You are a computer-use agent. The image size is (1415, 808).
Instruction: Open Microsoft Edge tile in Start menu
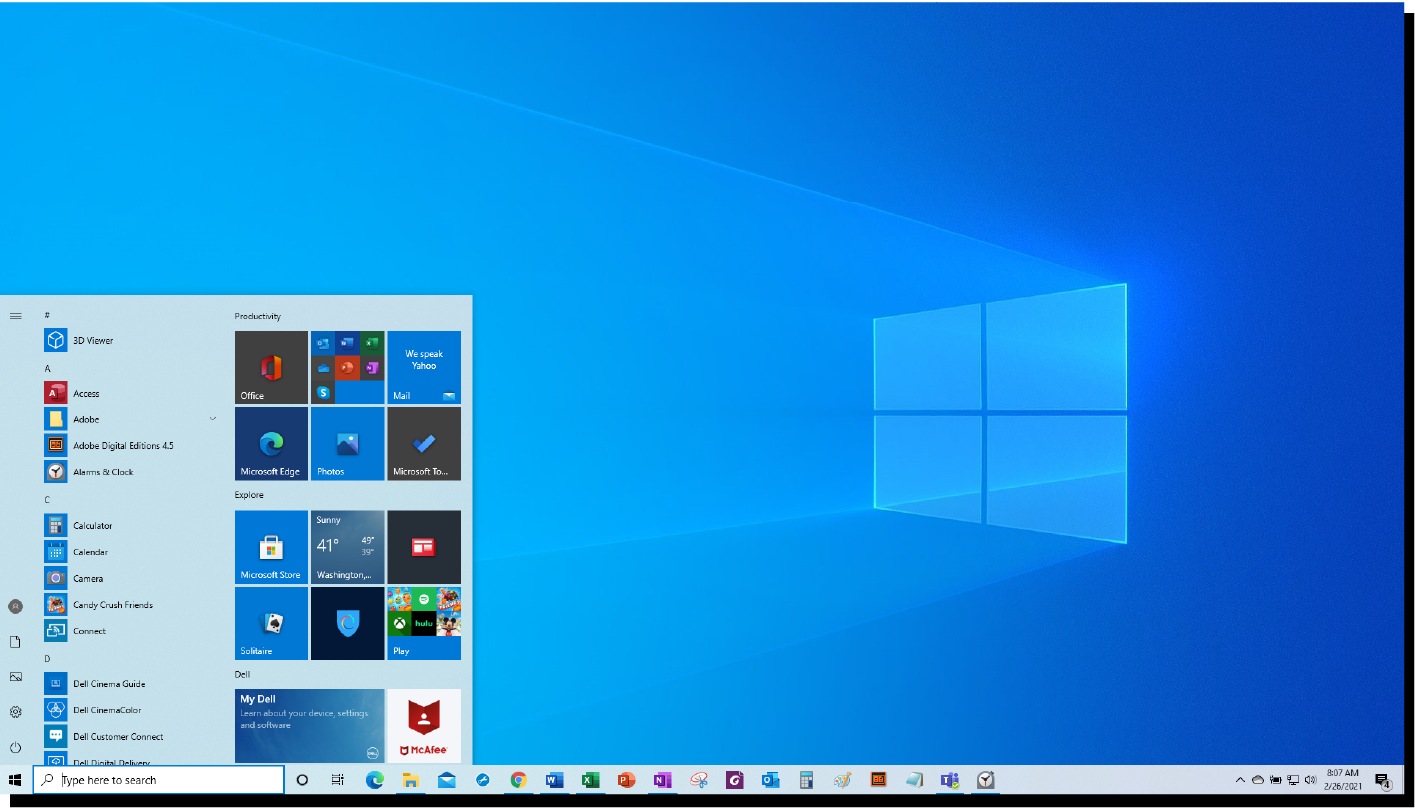271,443
